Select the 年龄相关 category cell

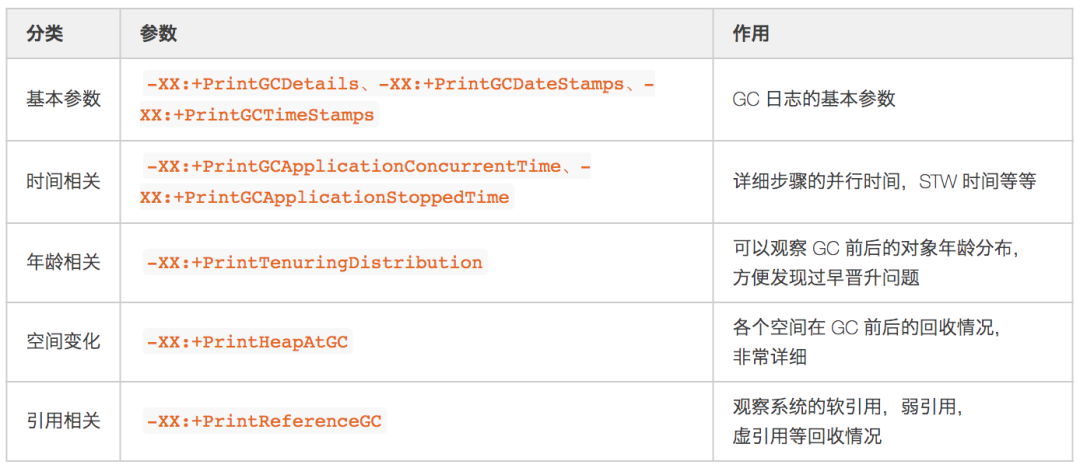pos(63,263)
